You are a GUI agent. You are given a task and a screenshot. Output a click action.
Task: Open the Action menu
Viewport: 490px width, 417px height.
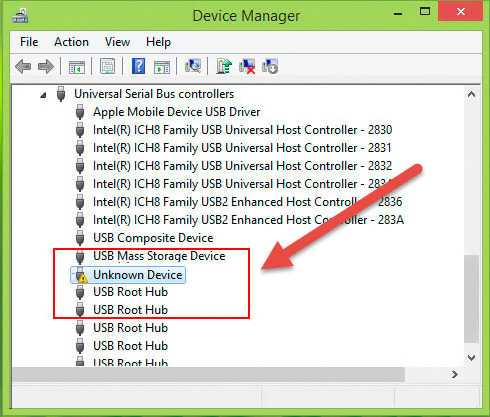pos(71,42)
